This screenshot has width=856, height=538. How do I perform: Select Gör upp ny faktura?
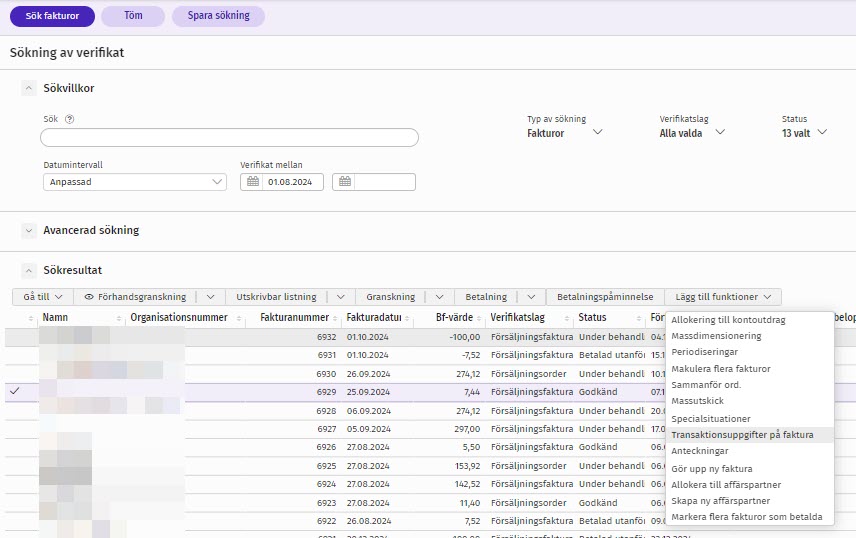click(711, 469)
